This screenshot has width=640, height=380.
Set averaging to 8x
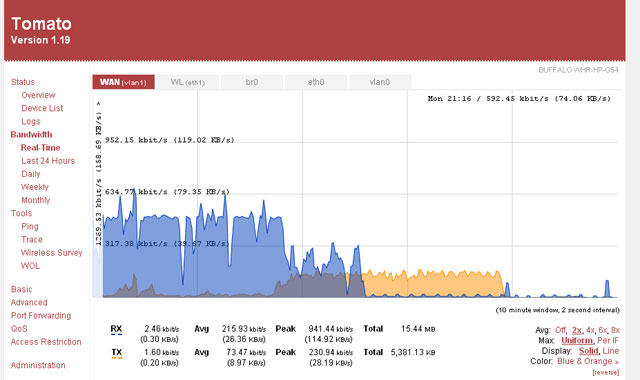(615, 330)
